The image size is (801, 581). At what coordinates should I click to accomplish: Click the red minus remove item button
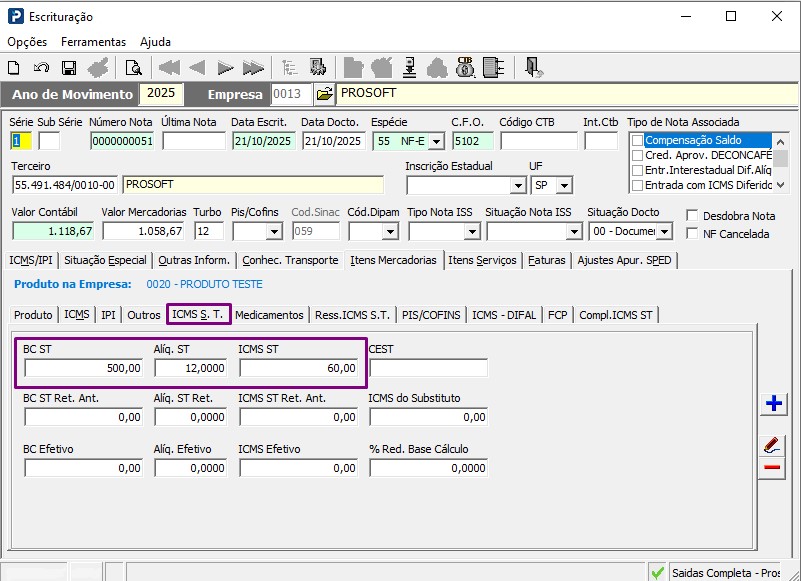click(x=772, y=467)
